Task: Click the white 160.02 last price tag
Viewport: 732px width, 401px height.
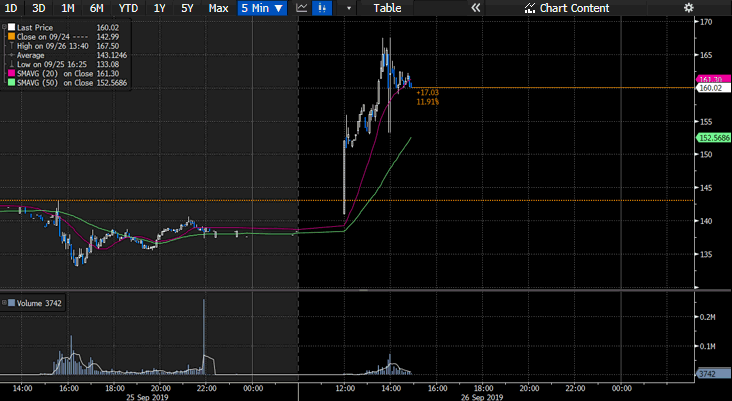Action: tap(713, 88)
